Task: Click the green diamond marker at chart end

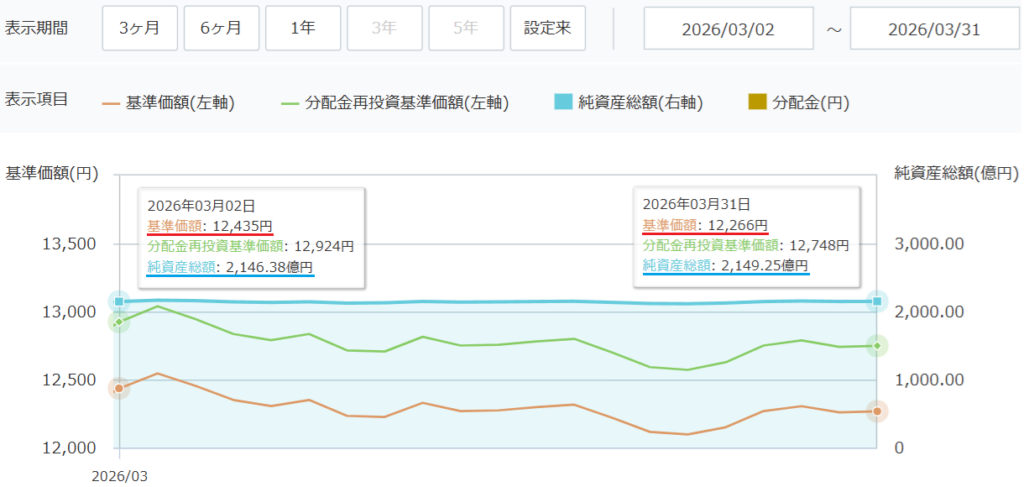Action: coord(877,346)
